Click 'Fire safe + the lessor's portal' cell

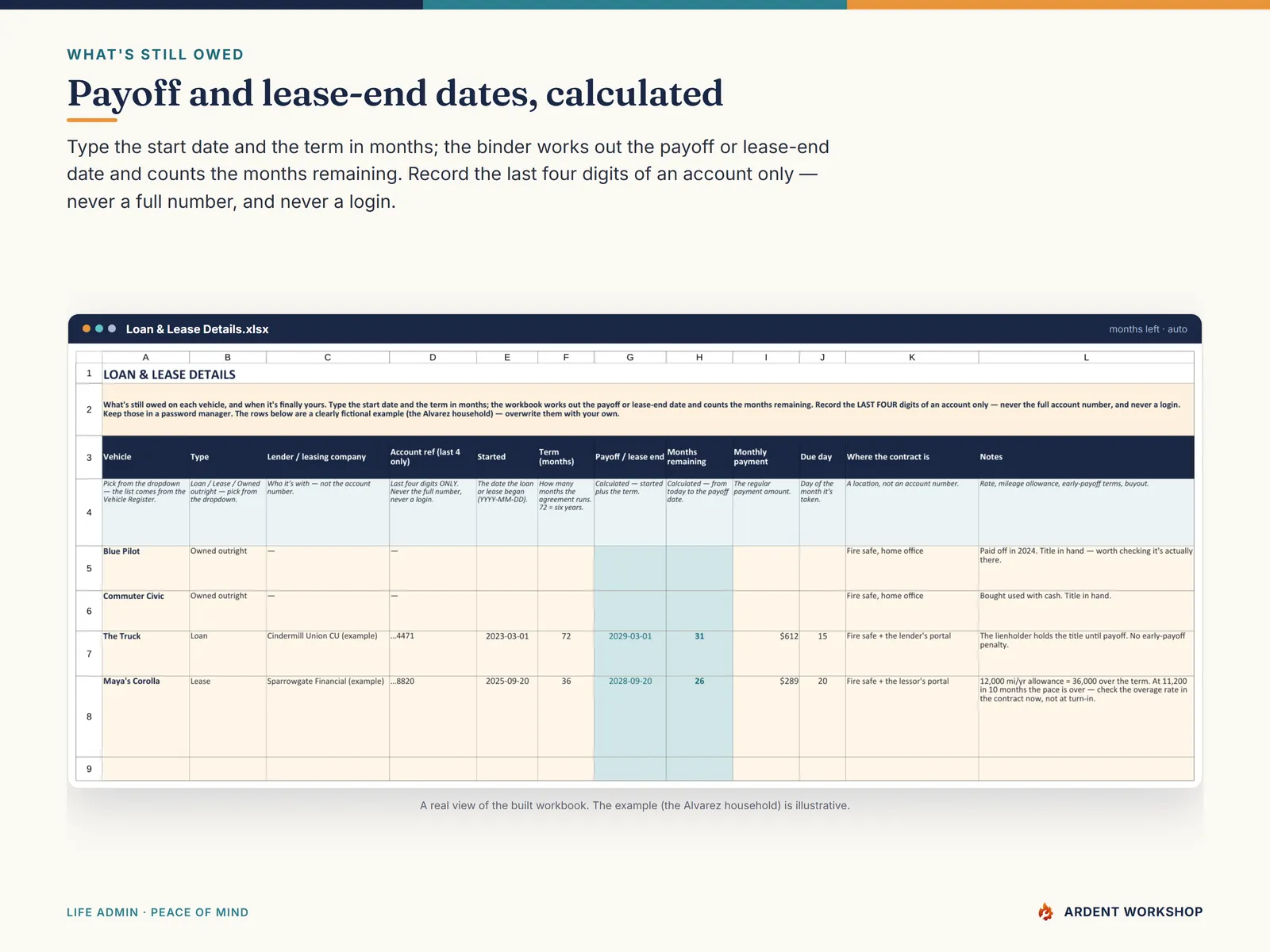[912, 716]
